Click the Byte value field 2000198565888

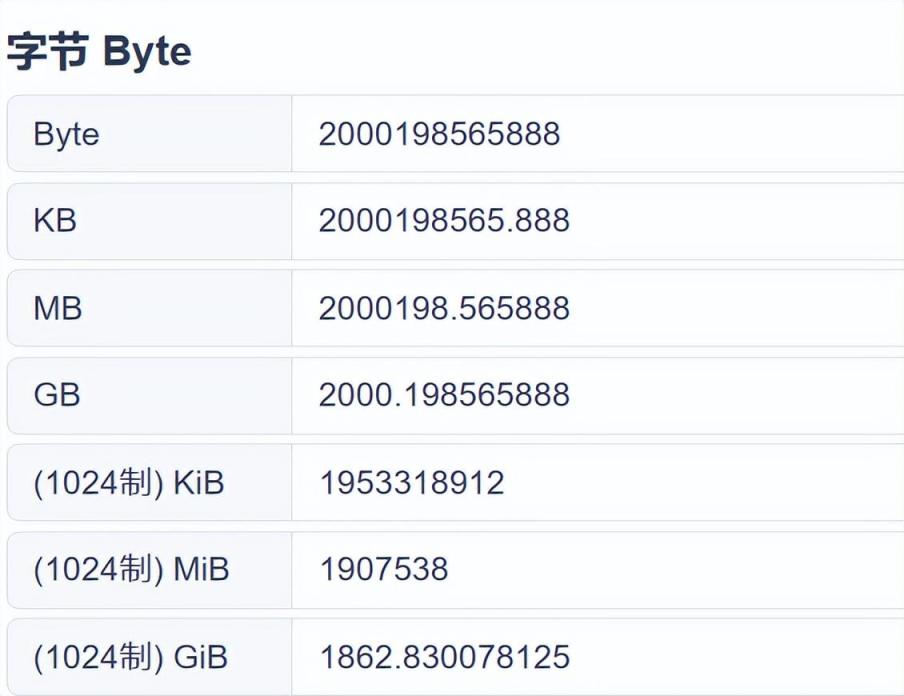pos(440,134)
